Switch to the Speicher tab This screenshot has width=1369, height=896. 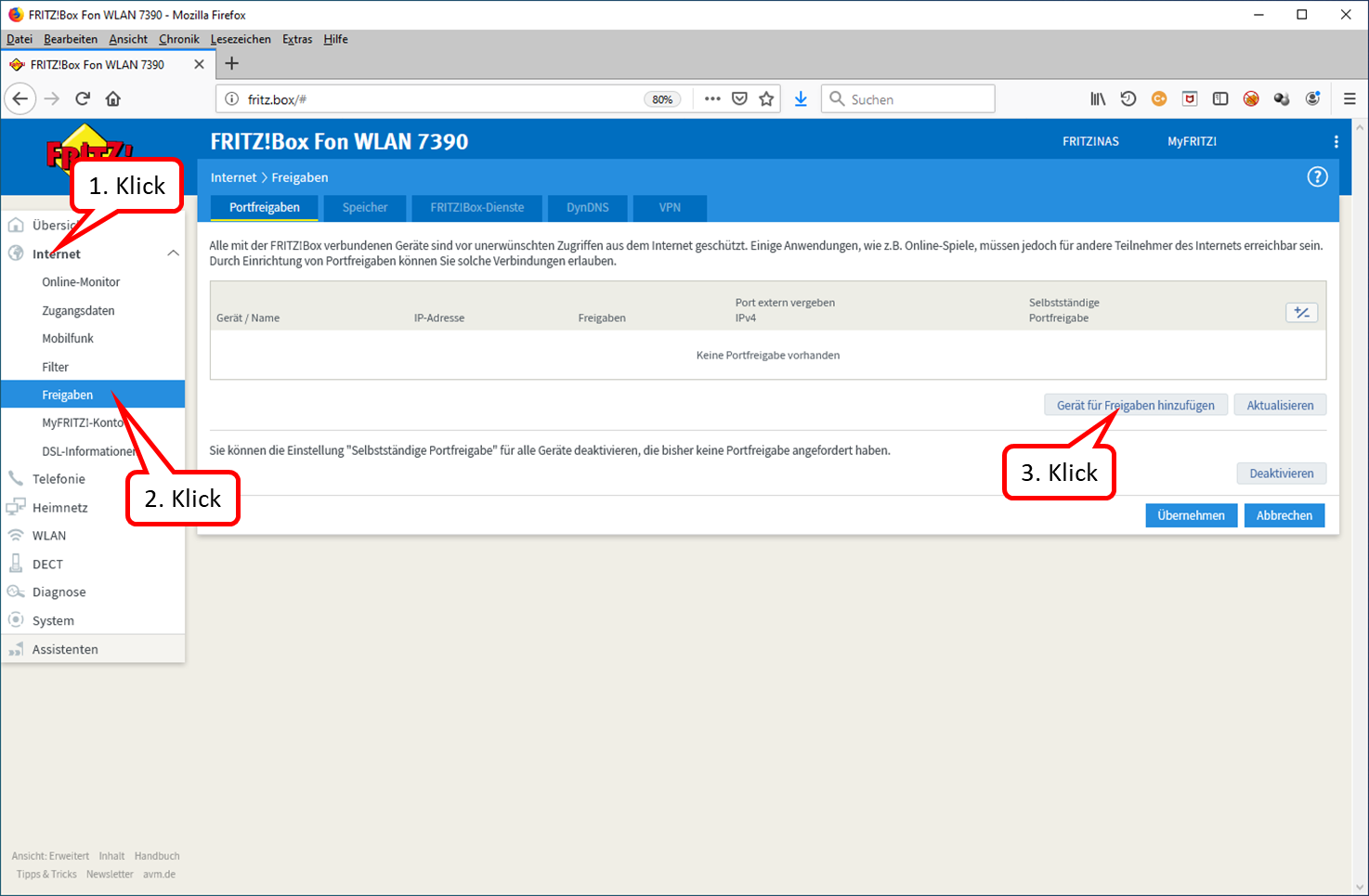[365, 208]
